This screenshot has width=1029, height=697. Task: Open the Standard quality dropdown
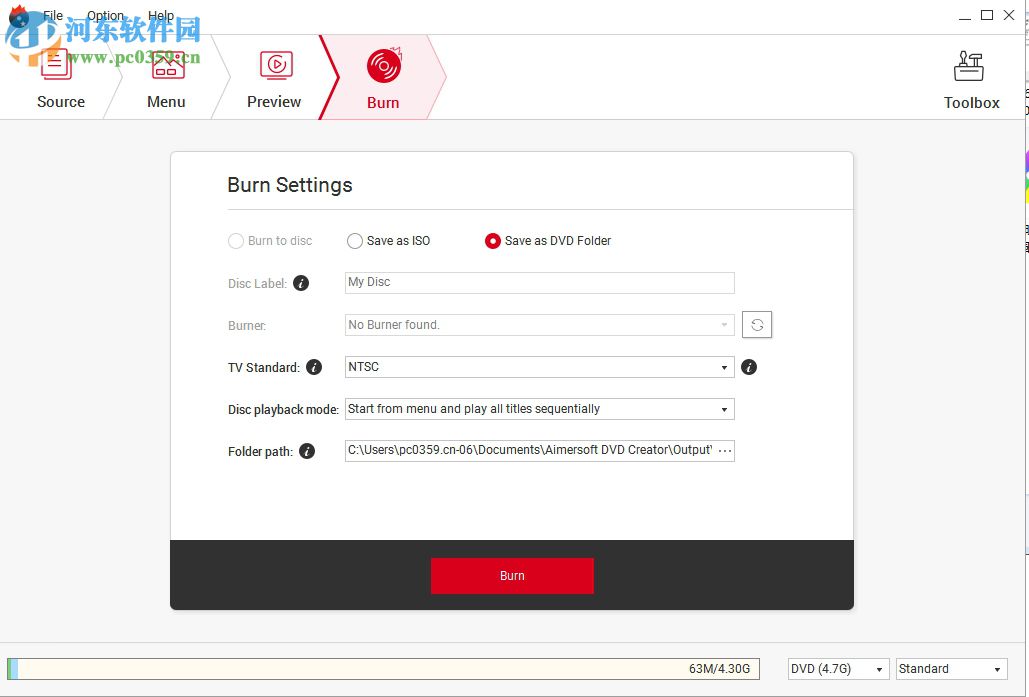pyautogui.click(x=951, y=669)
